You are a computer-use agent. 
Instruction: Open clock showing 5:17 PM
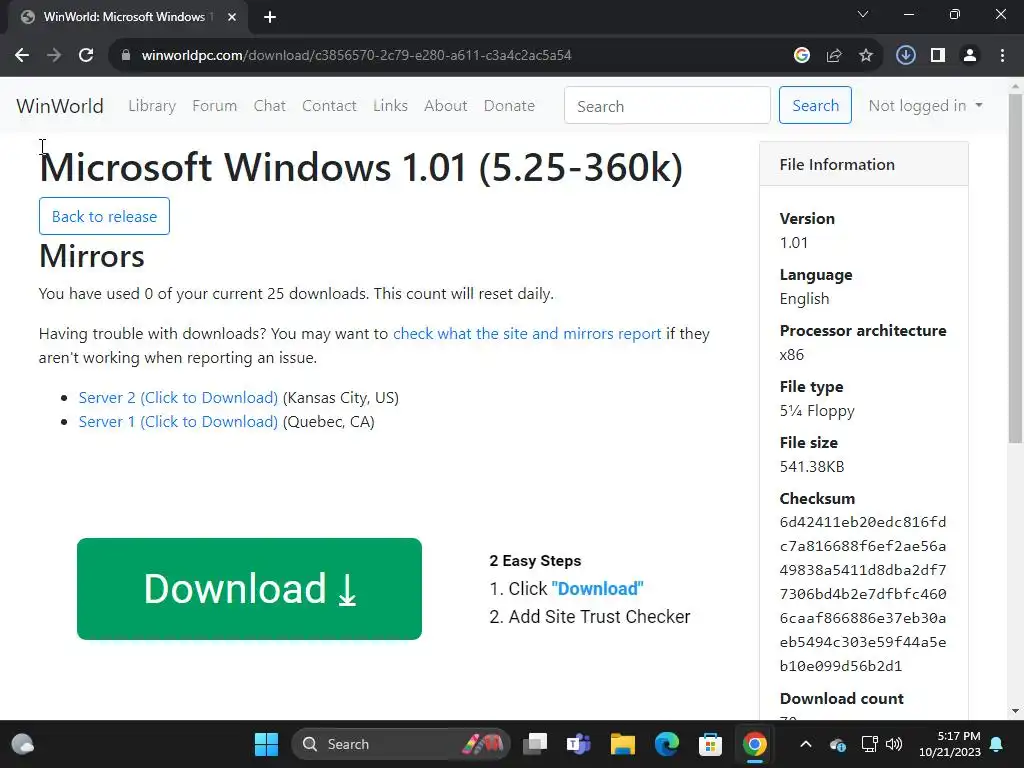[x=950, y=744]
